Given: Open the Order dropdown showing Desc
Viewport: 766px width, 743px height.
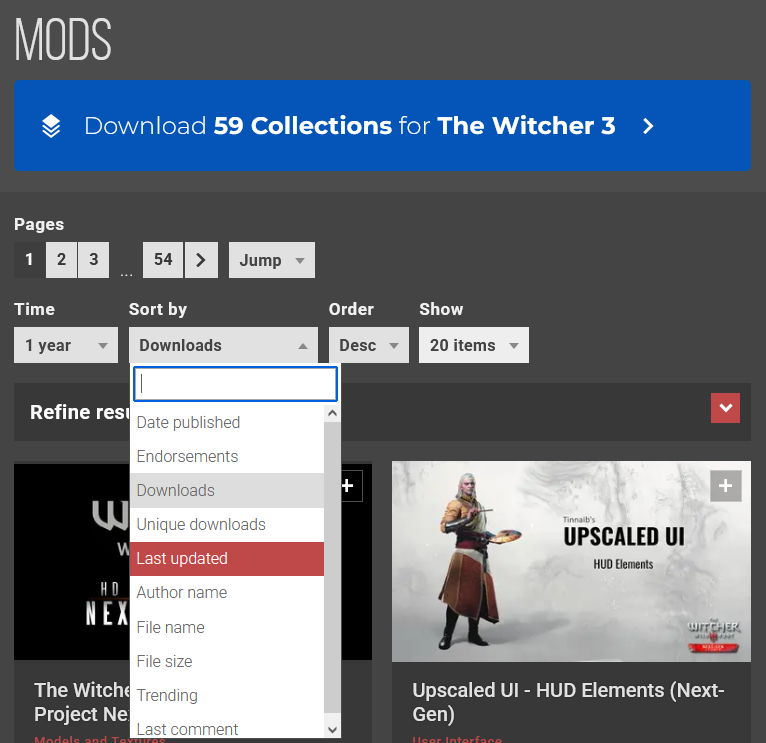Looking at the screenshot, I should [x=369, y=345].
